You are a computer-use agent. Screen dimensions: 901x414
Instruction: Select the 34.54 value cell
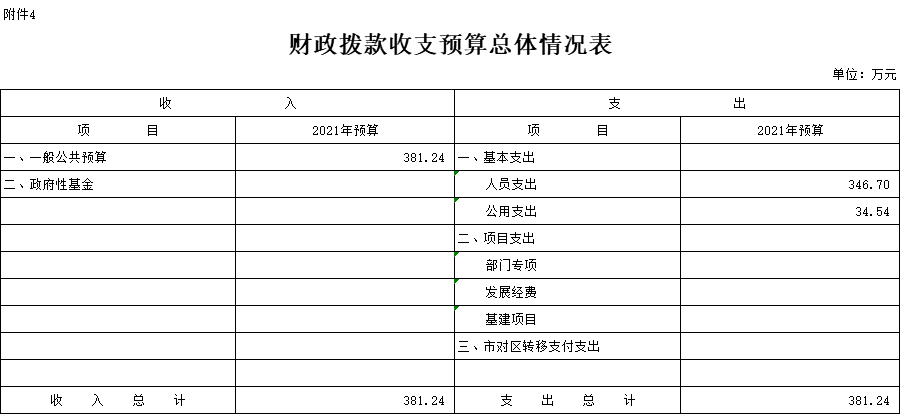790,212
